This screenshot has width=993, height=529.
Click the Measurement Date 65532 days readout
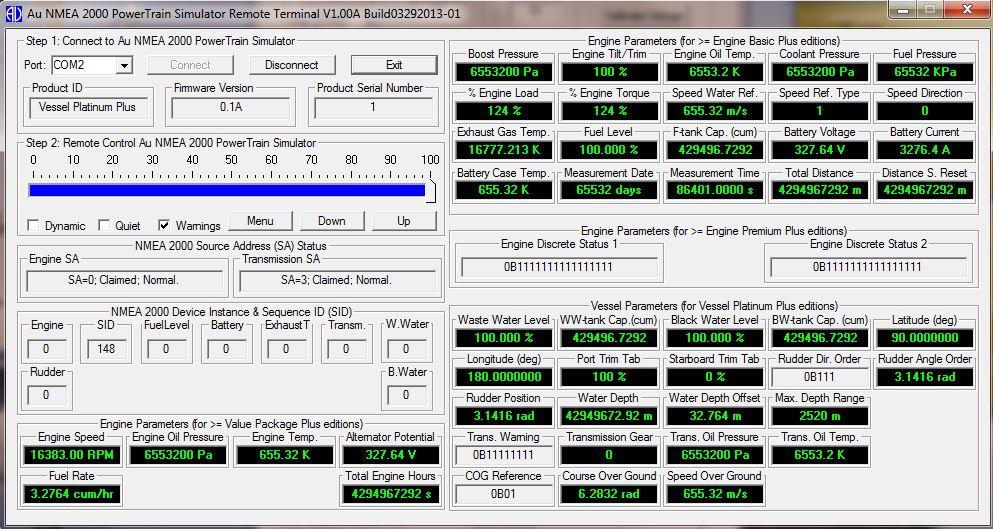(x=608, y=190)
